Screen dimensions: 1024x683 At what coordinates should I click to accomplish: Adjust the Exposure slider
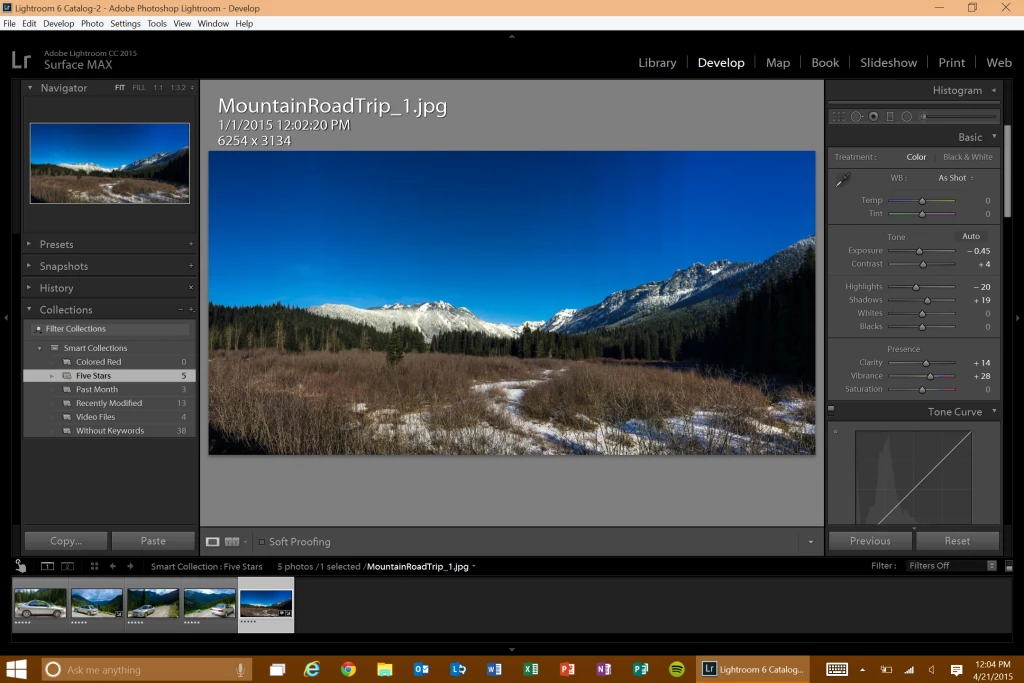click(921, 251)
